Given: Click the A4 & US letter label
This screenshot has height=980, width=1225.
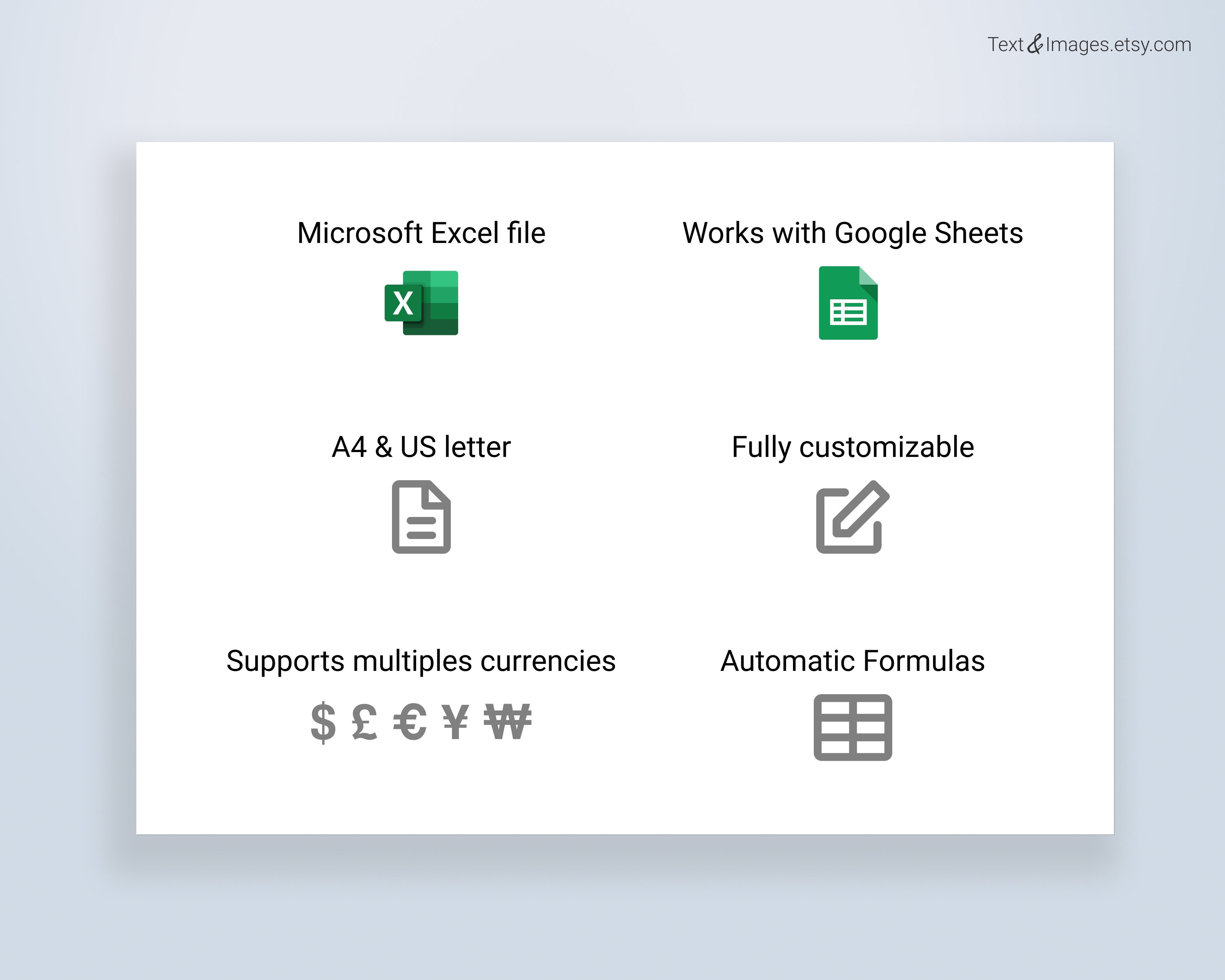Looking at the screenshot, I should pyautogui.click(x=421, y=447).
